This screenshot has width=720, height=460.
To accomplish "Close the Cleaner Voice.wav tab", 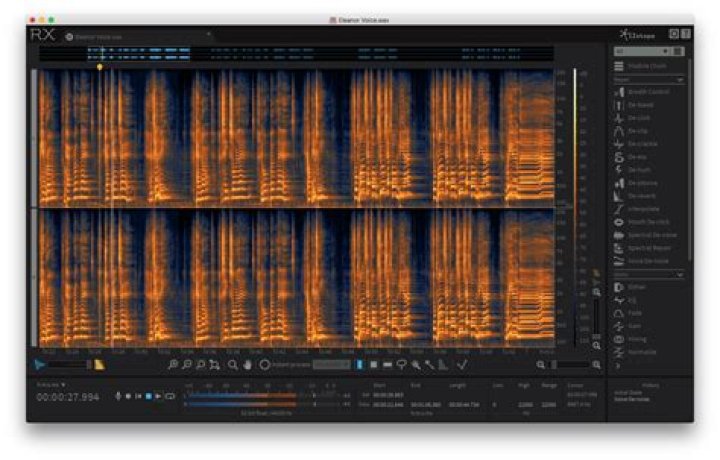I will (x=208, y=34).
